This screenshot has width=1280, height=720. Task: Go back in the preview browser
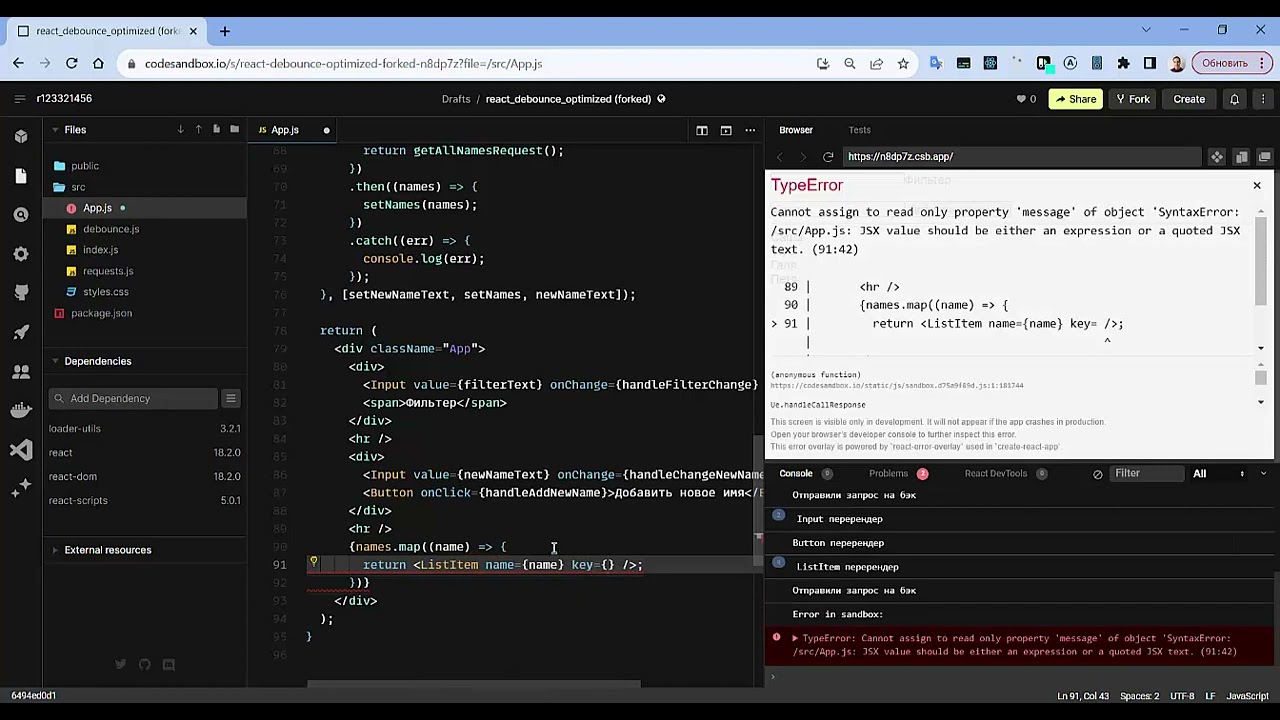coord(780,157)
